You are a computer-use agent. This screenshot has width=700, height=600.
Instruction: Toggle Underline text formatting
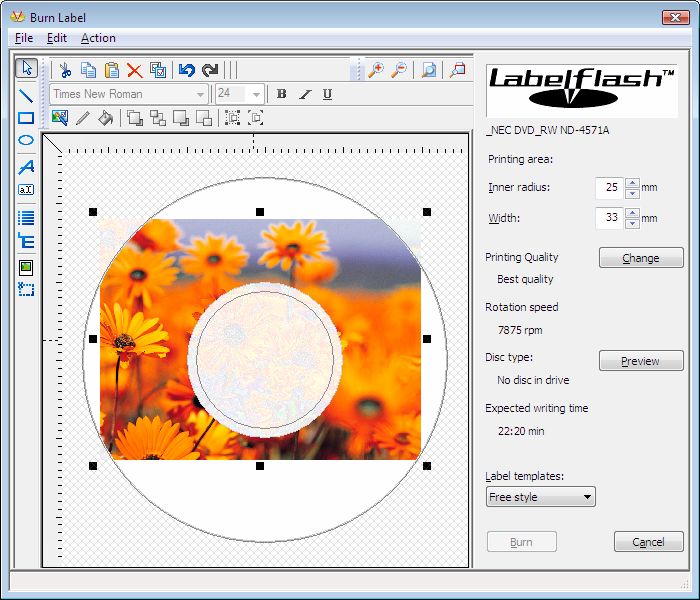(x=327, y=94)
